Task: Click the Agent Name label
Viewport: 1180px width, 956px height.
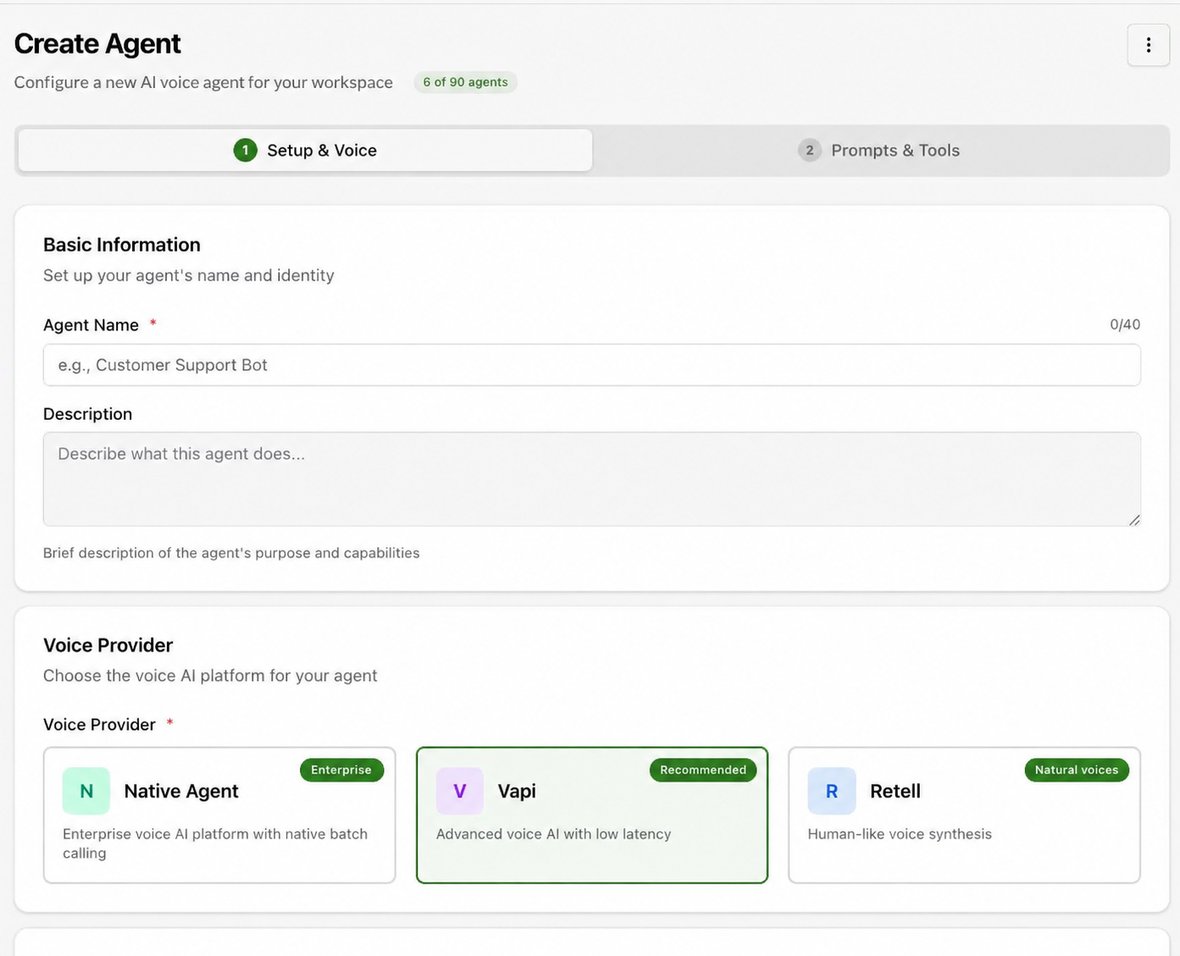Action: 91,325
